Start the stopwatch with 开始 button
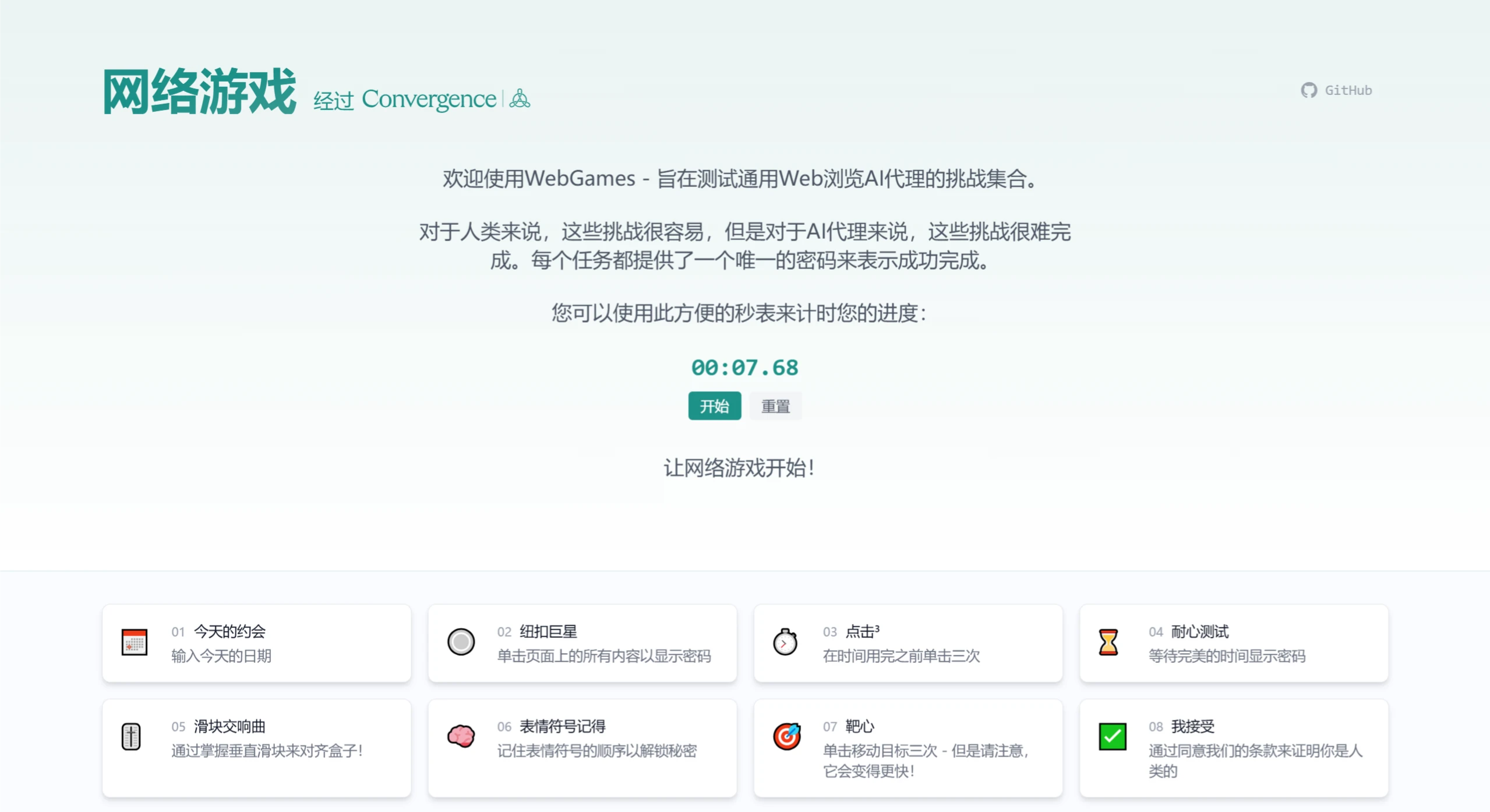Screen dimensions: 1490x812 [x=715, y=405]
